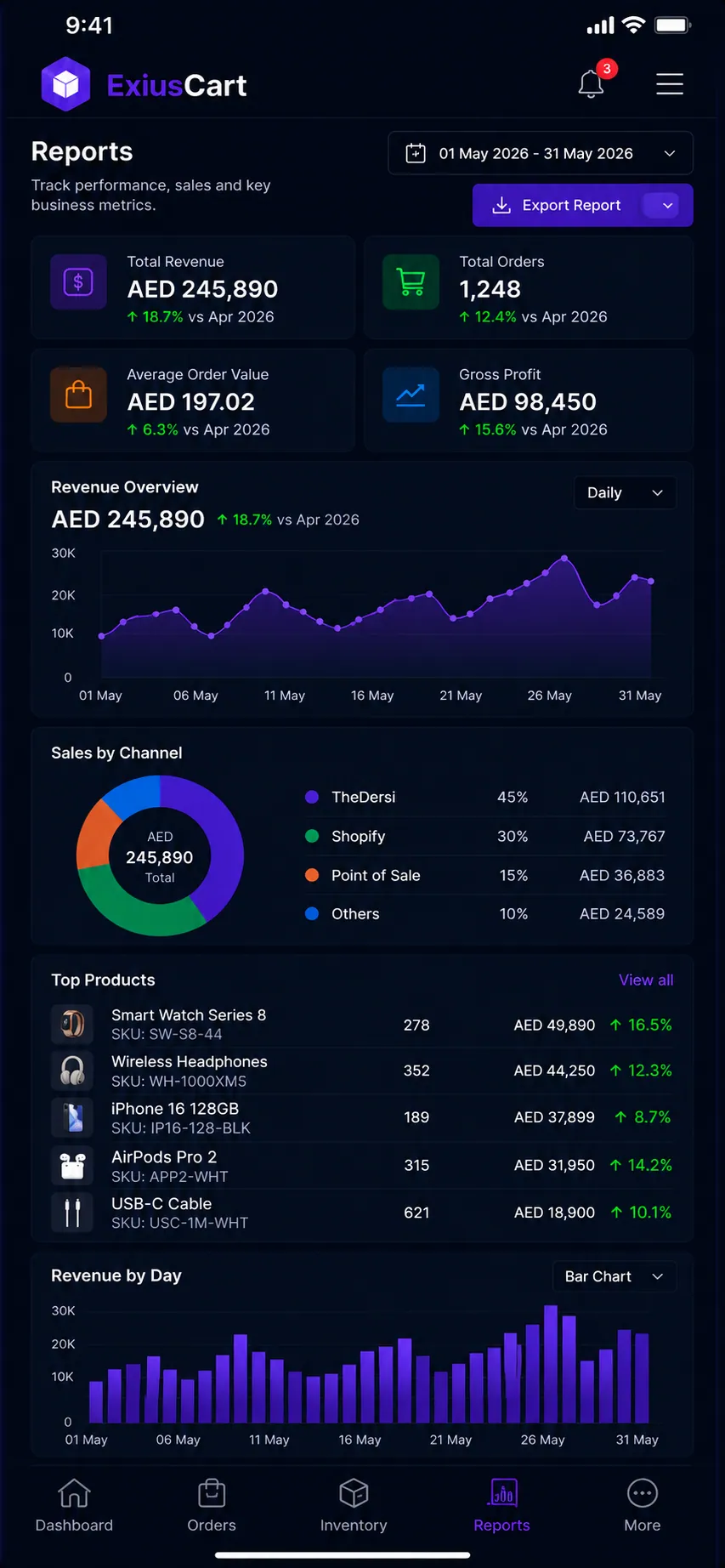This screenshot has width=725, height=1568.
Task: Click the USB-C Cable quantity 621
Action: point(416,1212)
